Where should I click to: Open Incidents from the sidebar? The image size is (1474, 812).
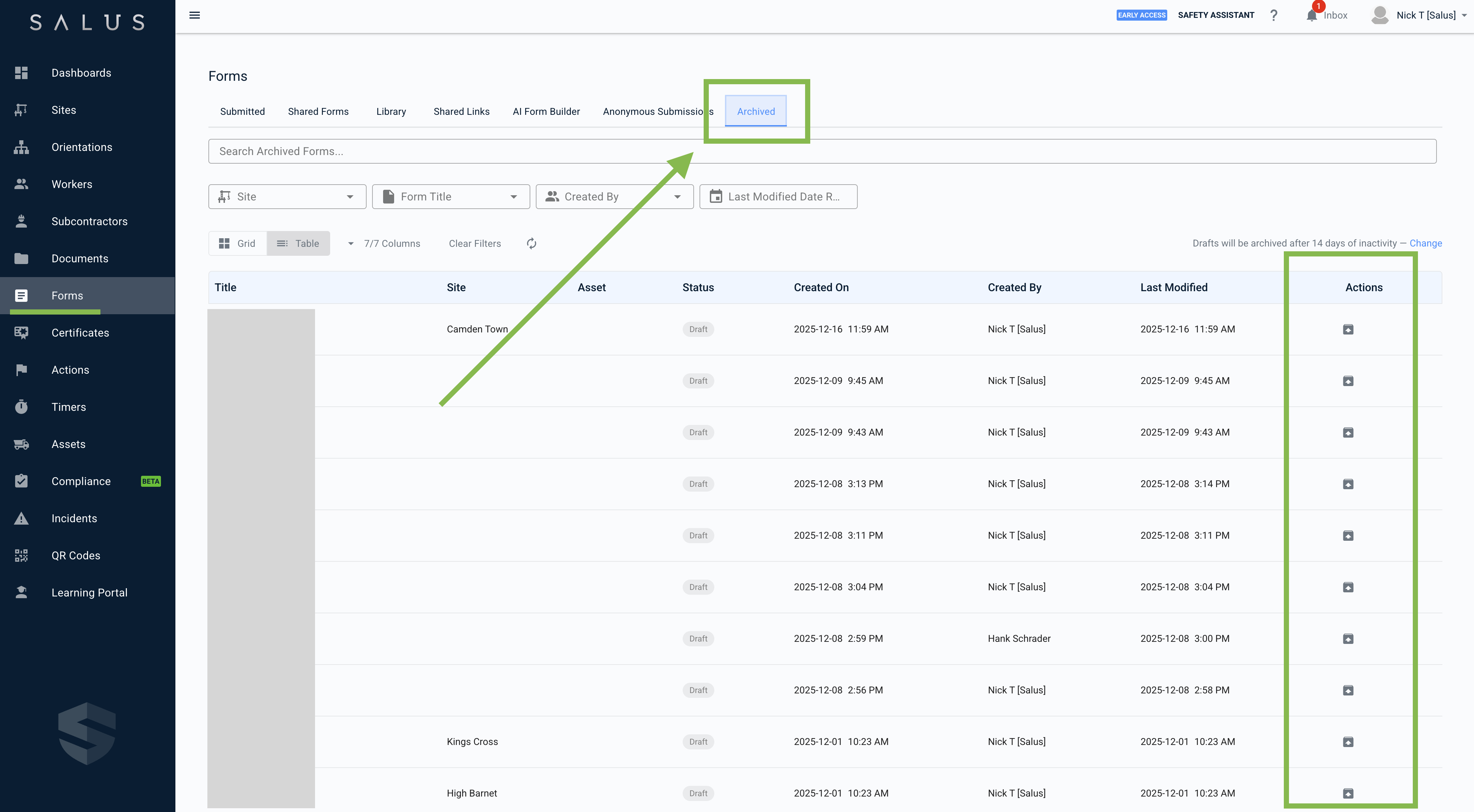point(74,518)
